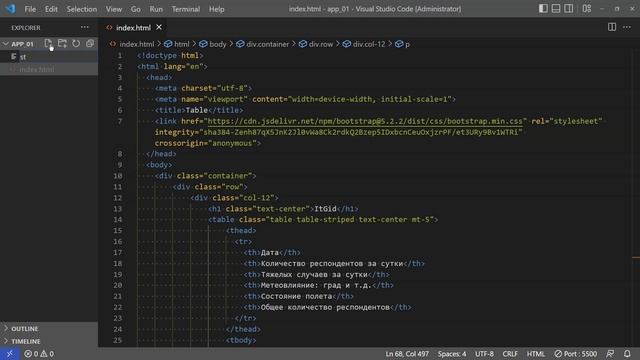Open remote window indicator in status bar
The height and width of the screenshot is (360, 640).
(9, 353)
